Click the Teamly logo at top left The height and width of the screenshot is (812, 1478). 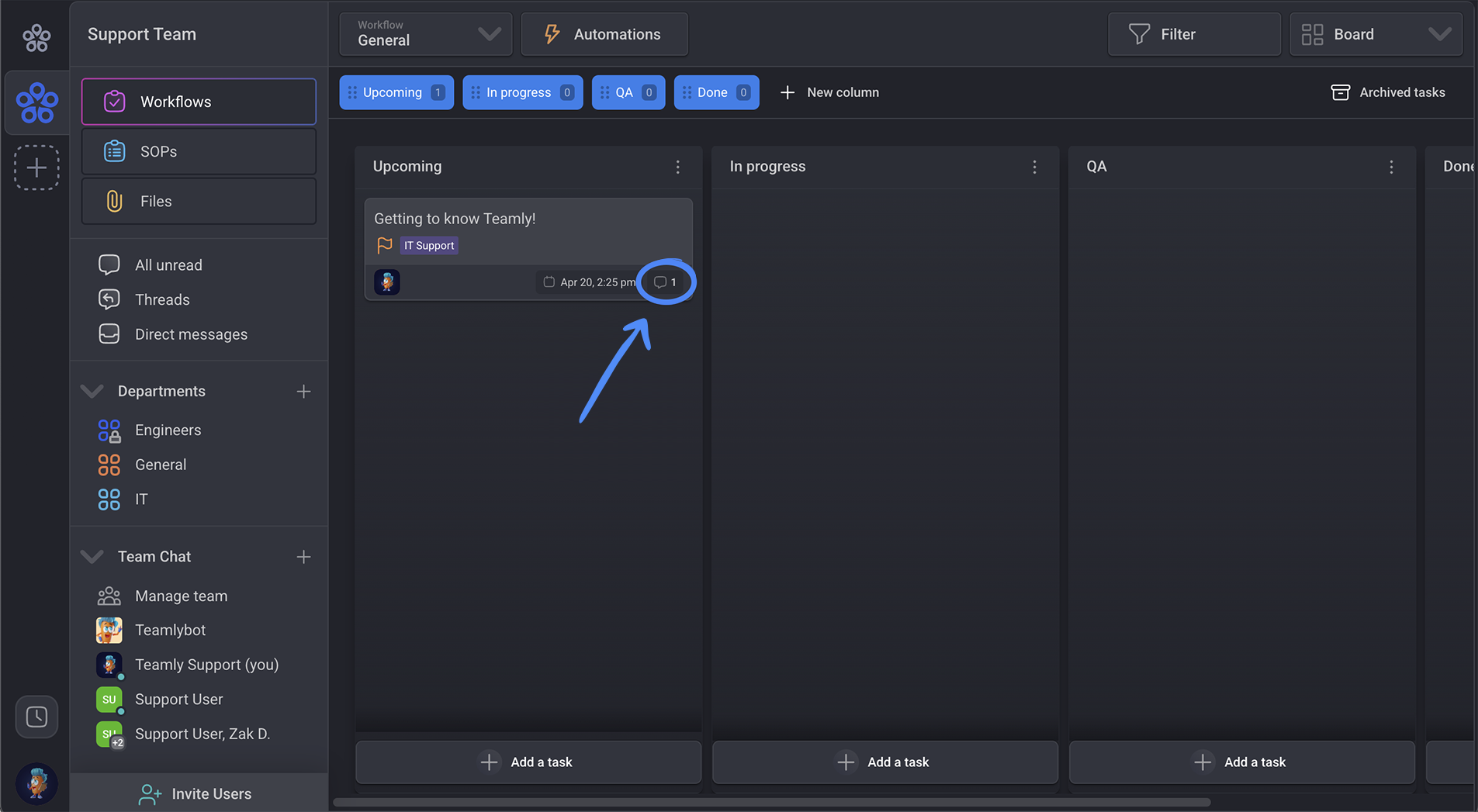click(36, 36)
